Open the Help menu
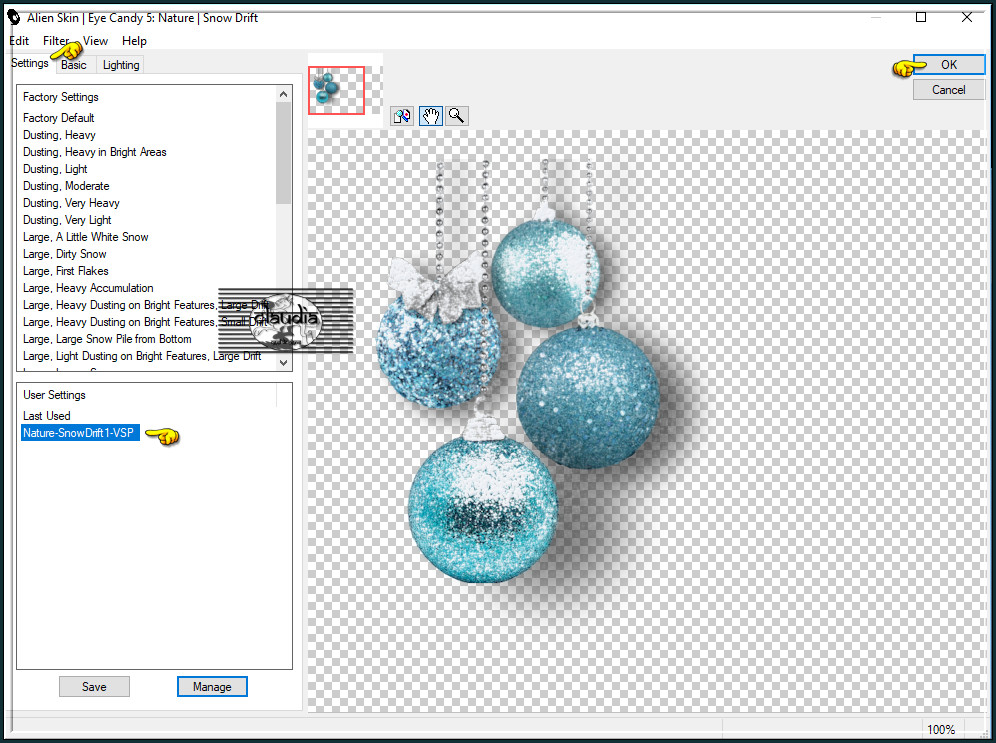Image resolution: width=996 pixels, height=743 pixels. tap(134, 41)
